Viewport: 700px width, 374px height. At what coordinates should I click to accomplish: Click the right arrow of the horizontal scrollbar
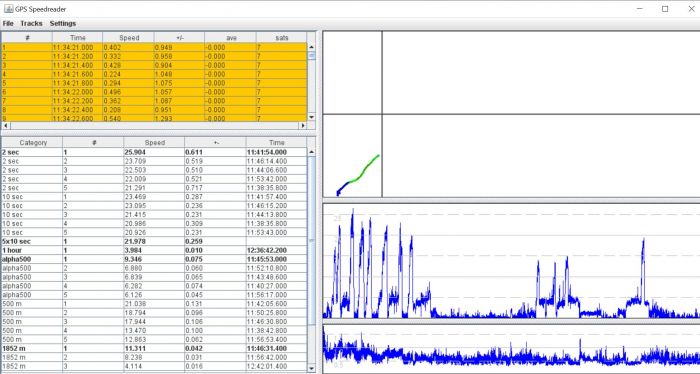(x=304, y=126)
